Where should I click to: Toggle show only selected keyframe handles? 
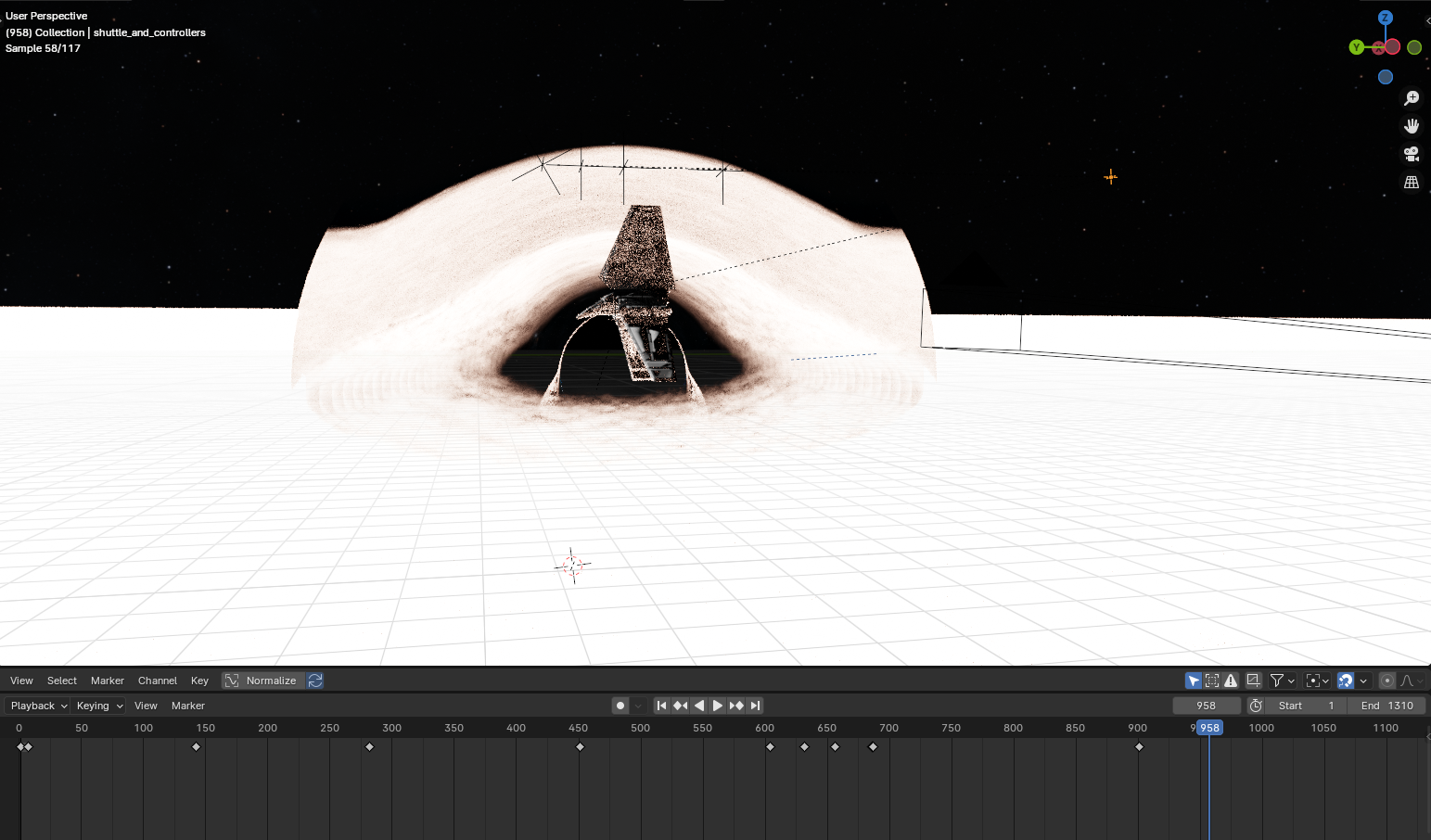1212,681
